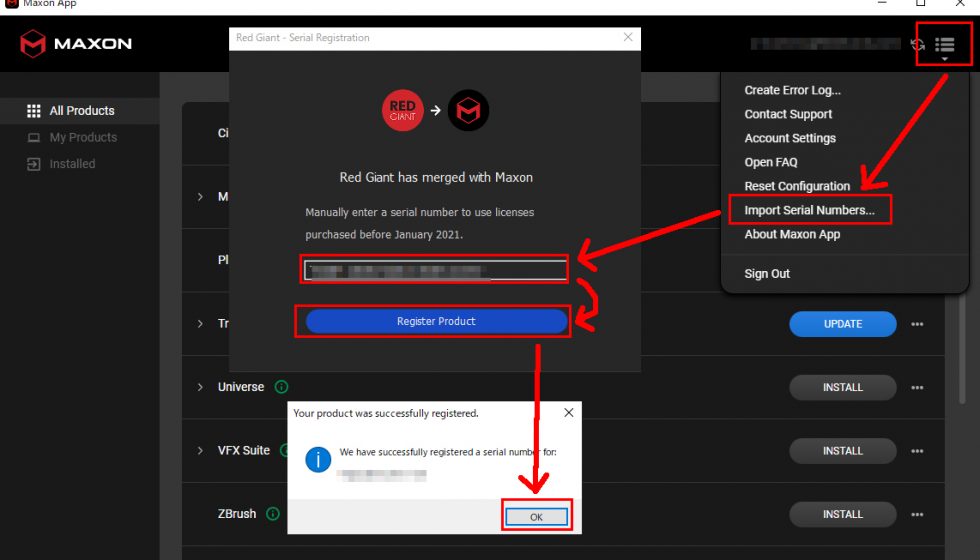Expand the M product row chevron
The height and width of the screenshot is (560, 980).
pos(200,197)
